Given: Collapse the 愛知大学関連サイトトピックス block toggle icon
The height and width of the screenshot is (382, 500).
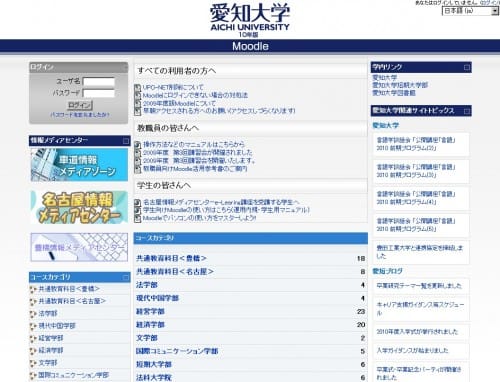Looking at the screenshot, I should pos(467,111).
